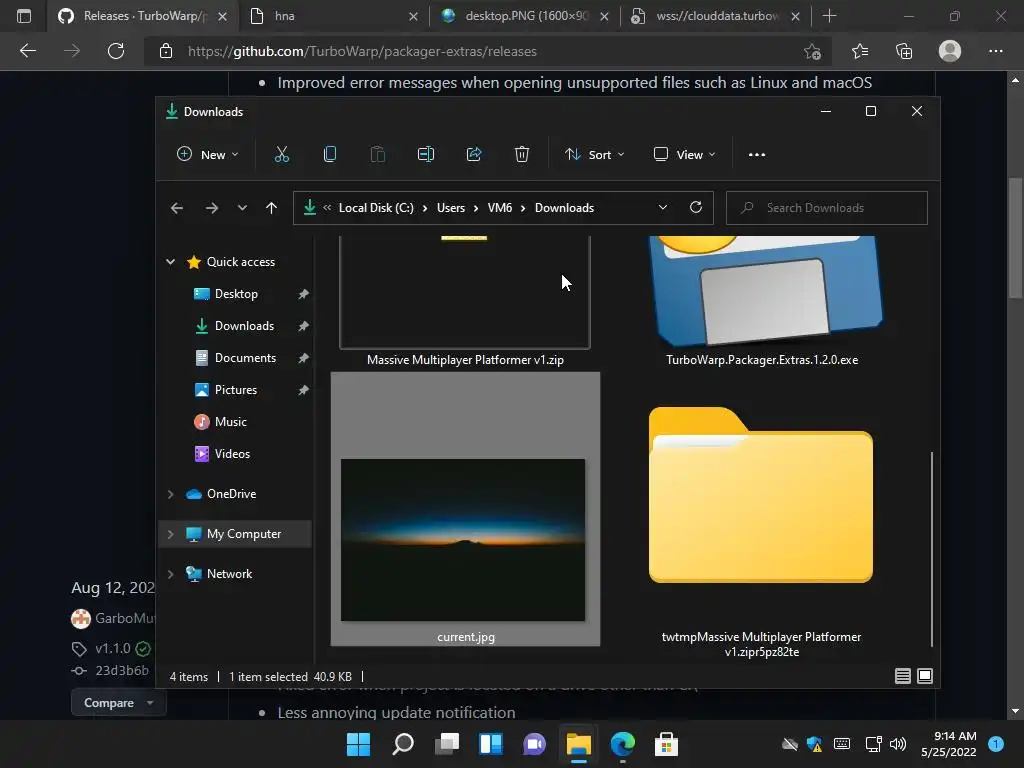Open the See more ellipsis menu in Explorer
This screenshot has width=1024, height=768.
(x=757, y=155)
